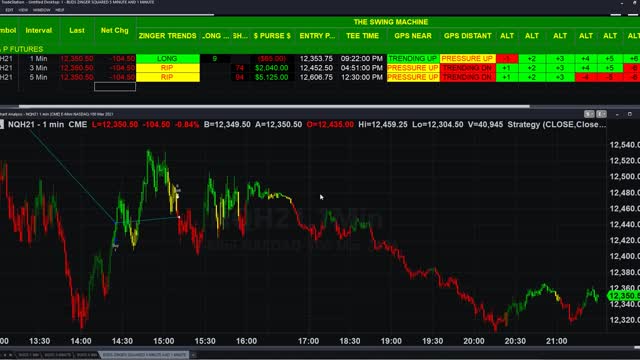Sort by the Net Chg column header
Image resolution: width=640 pixels, height=360 pixels.
pyautogui.click(x=115, y=31)
